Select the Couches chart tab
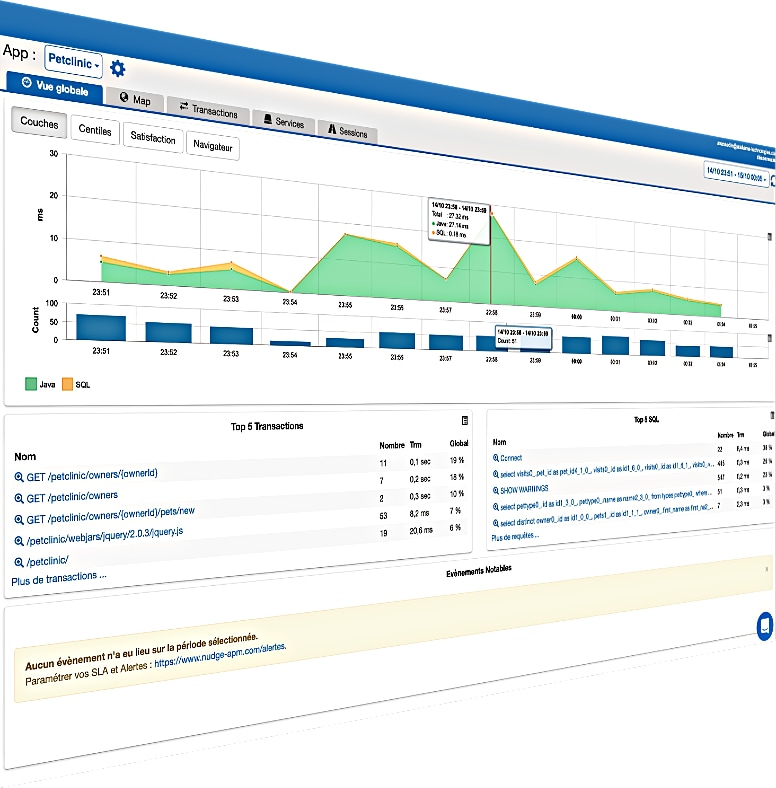776x788 pixels. (39, 122)
